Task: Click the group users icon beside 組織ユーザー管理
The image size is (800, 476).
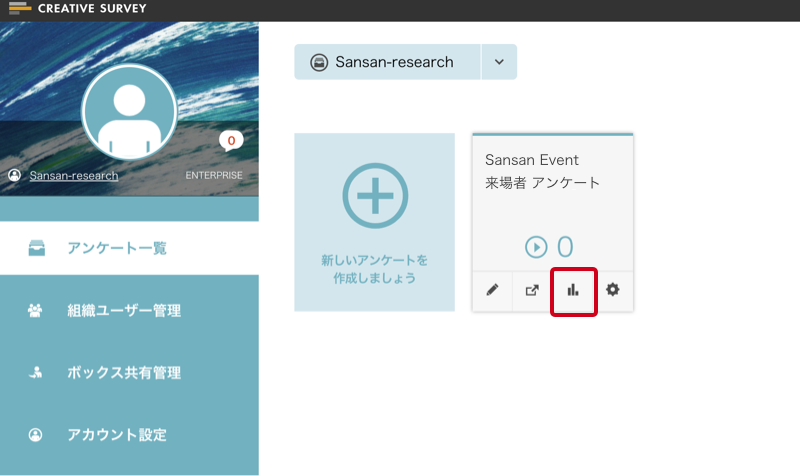Action: coord(35,310)
